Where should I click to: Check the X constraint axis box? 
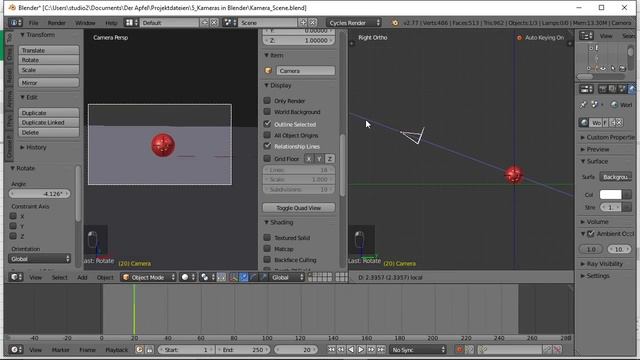tap(13, 216)
